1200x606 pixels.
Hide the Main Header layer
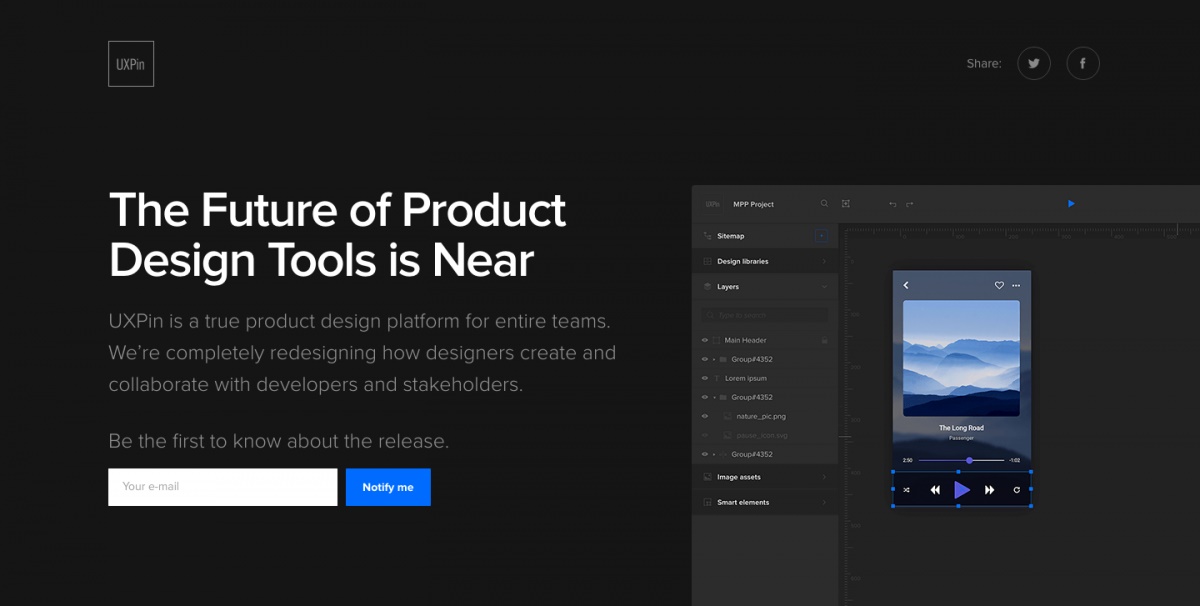coord(705,339)
